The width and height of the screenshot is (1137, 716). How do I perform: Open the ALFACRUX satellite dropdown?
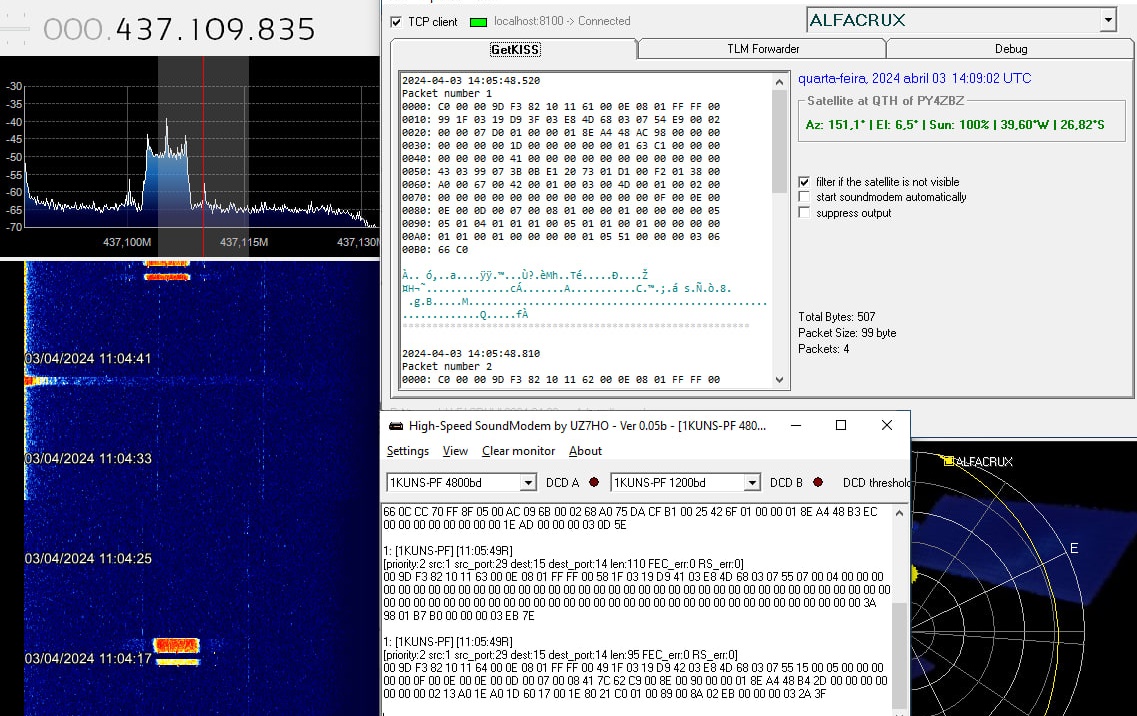click(x=1107, y=20)
